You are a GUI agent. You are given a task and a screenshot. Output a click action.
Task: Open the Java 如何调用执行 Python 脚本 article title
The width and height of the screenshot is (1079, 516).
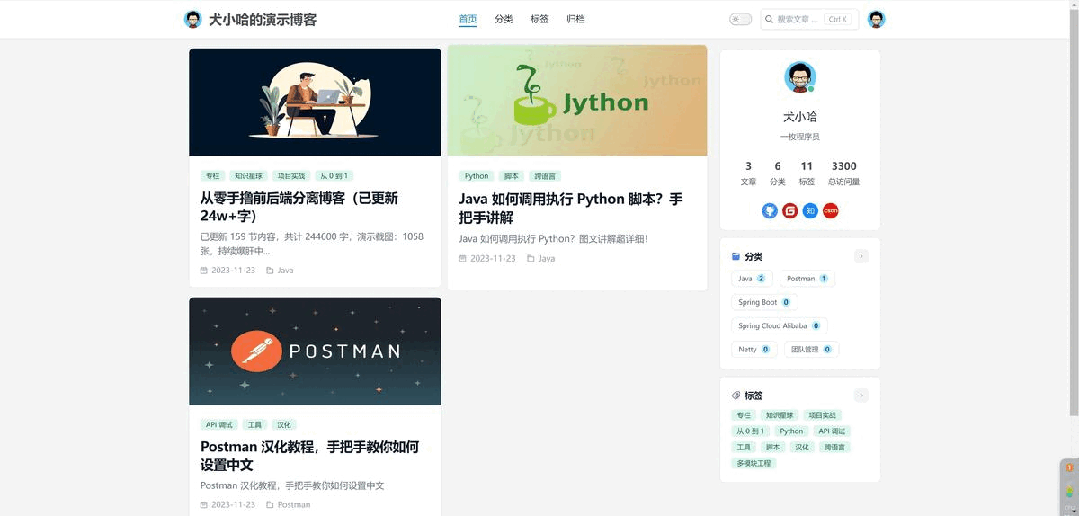pyautogui.click(x=570, y=208)
